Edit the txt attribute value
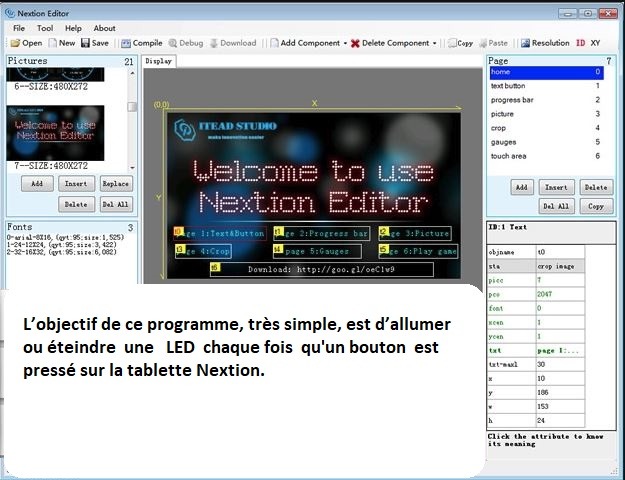625x480 pixels. 560,350
